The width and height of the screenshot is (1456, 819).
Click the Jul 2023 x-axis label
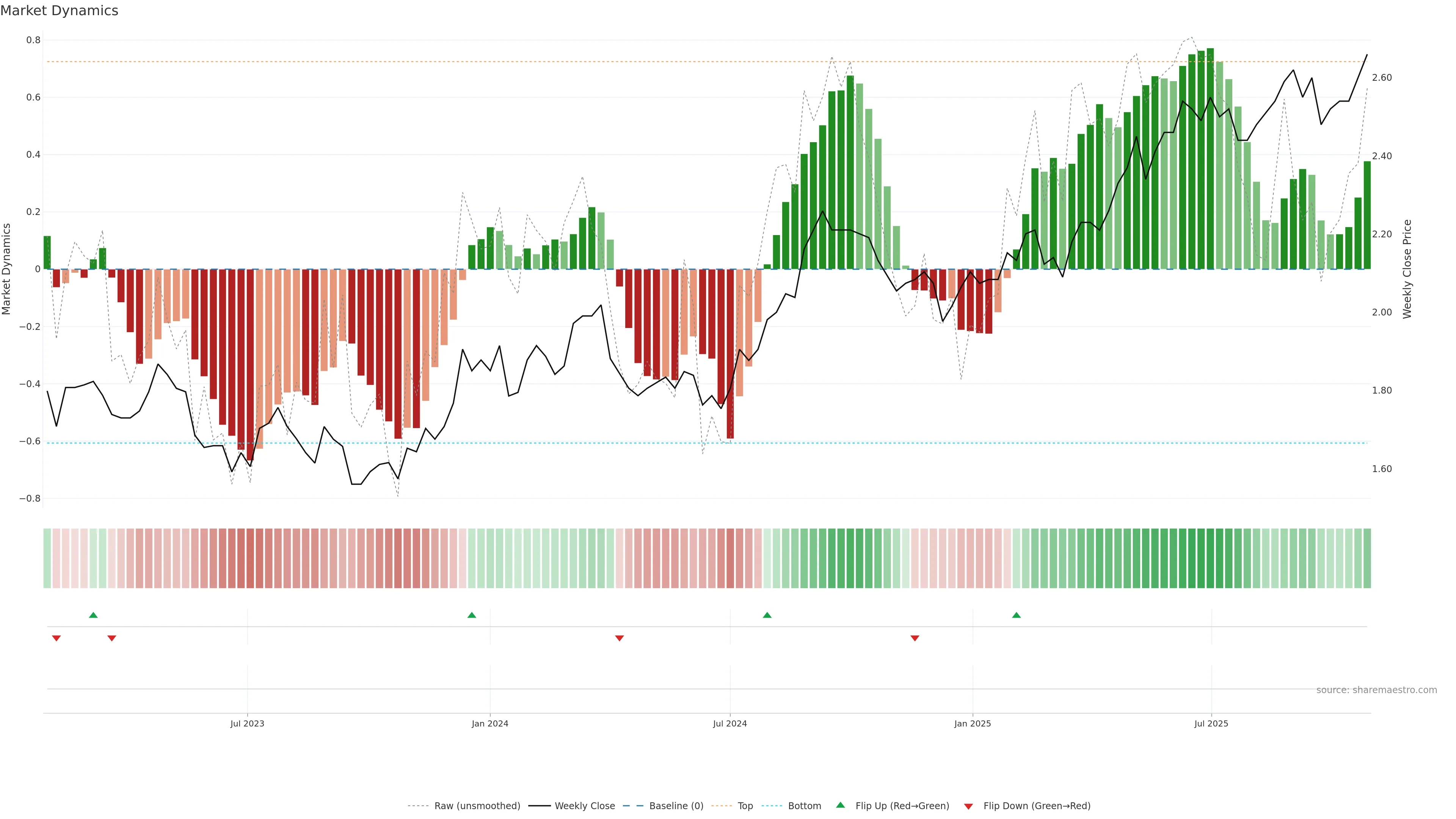pos(247,723)
